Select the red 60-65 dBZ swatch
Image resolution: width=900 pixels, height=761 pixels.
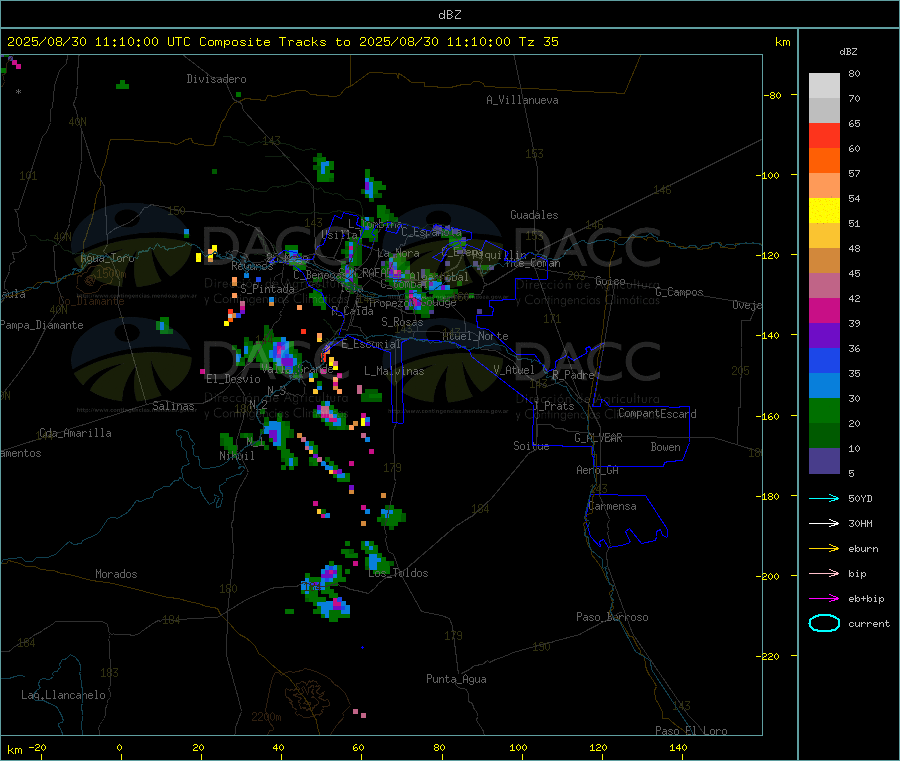point(824,135)
